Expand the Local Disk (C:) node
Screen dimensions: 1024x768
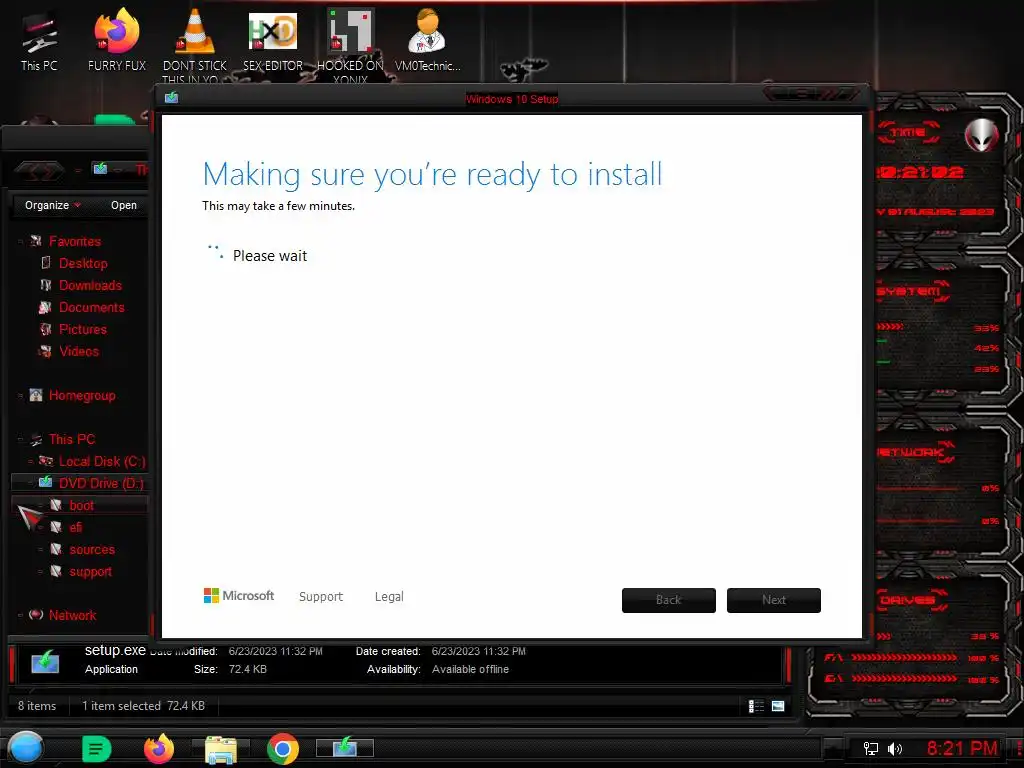tap(31, 462)
